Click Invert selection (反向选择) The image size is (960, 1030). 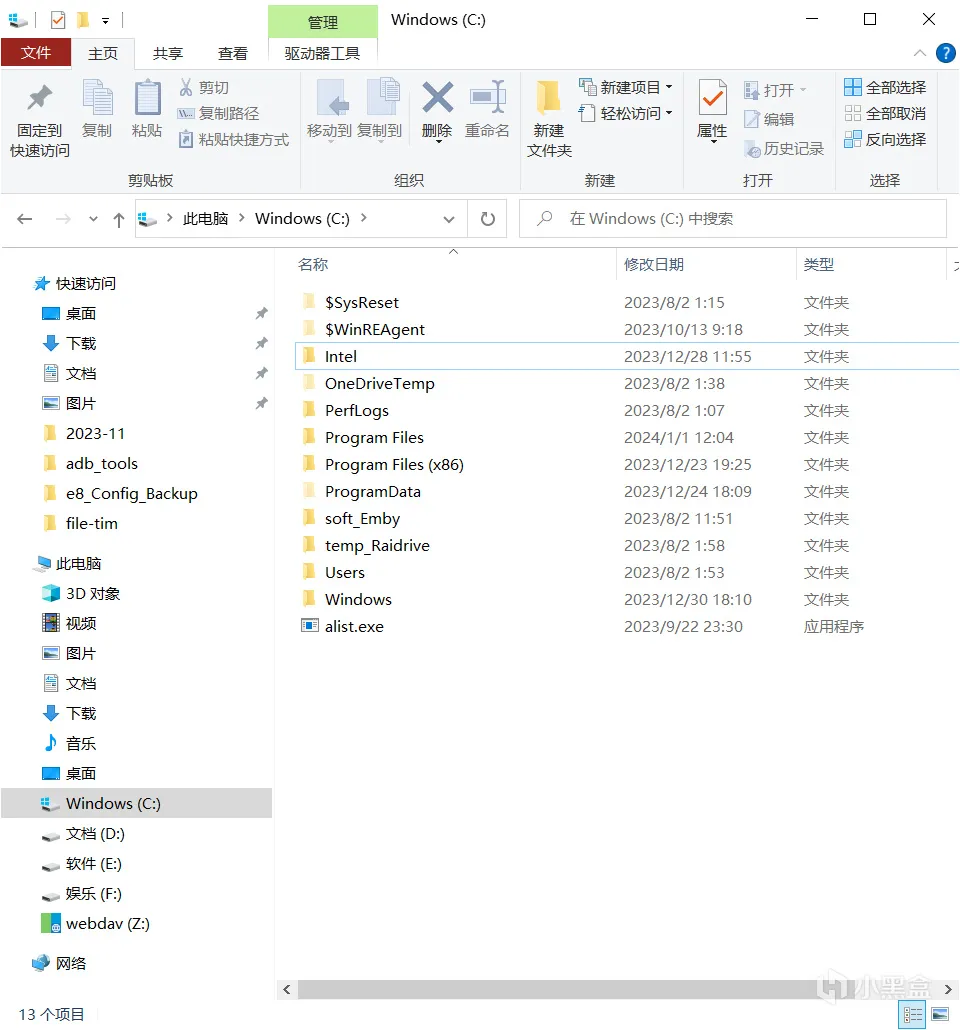coord(885,139)
